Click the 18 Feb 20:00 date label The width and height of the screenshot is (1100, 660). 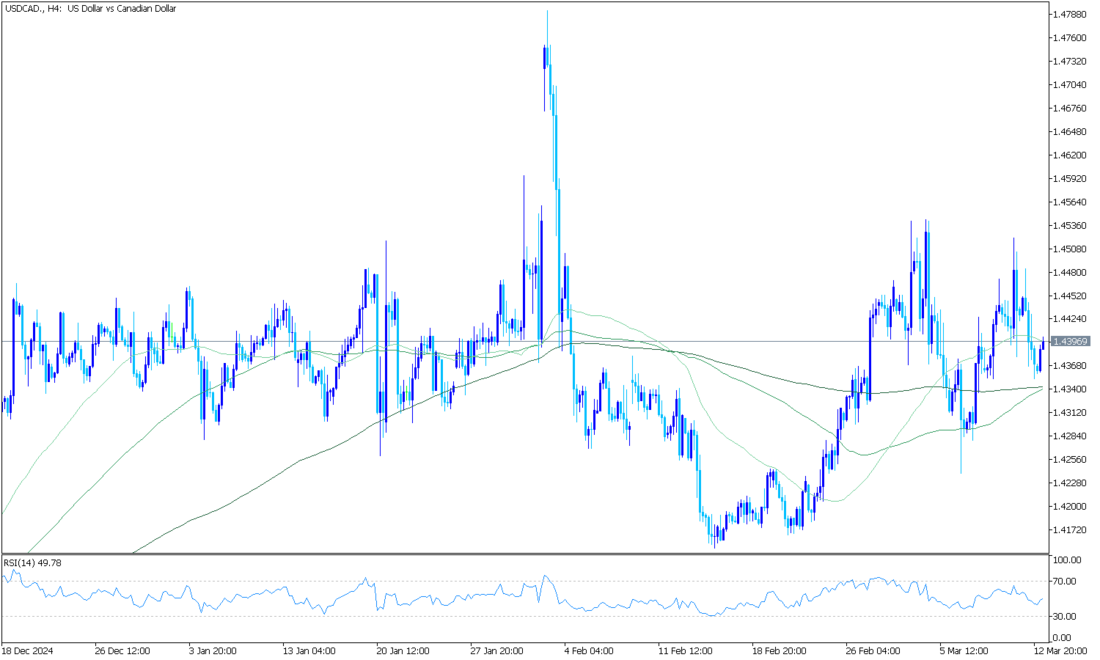(779, 650)
